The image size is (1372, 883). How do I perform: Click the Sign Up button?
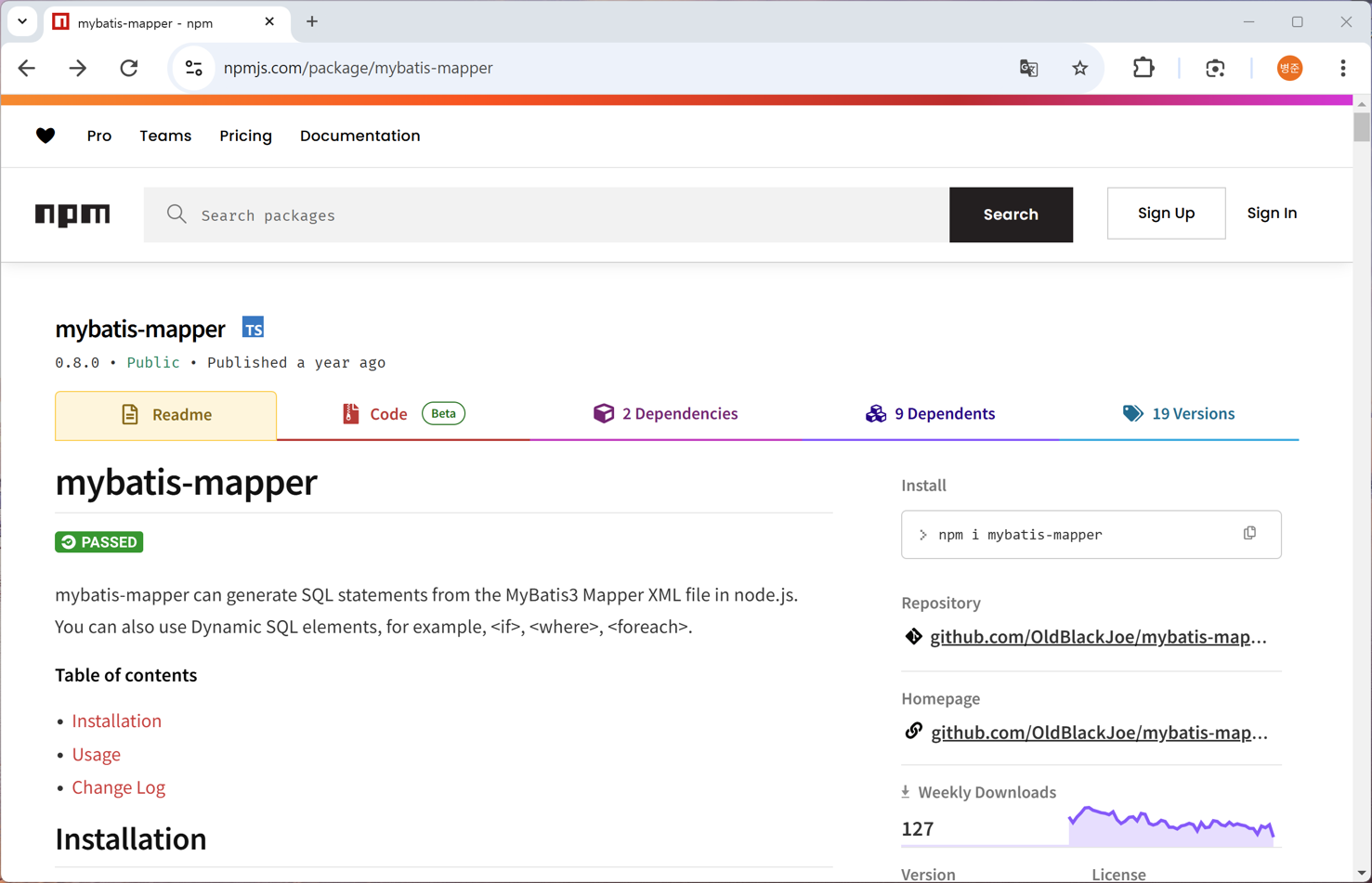1166,214
